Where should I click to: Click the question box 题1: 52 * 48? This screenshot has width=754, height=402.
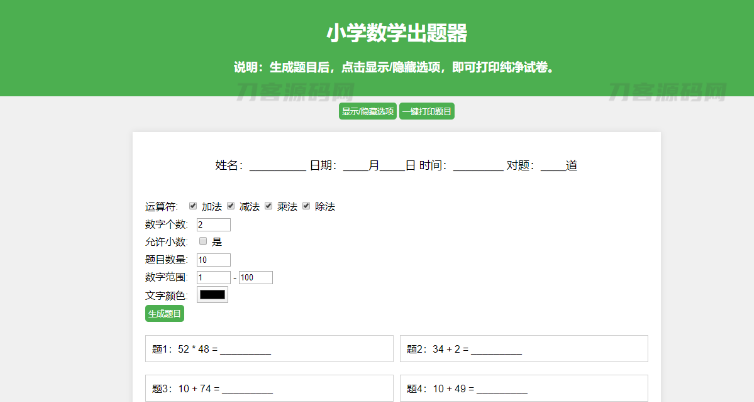(269, 349)
